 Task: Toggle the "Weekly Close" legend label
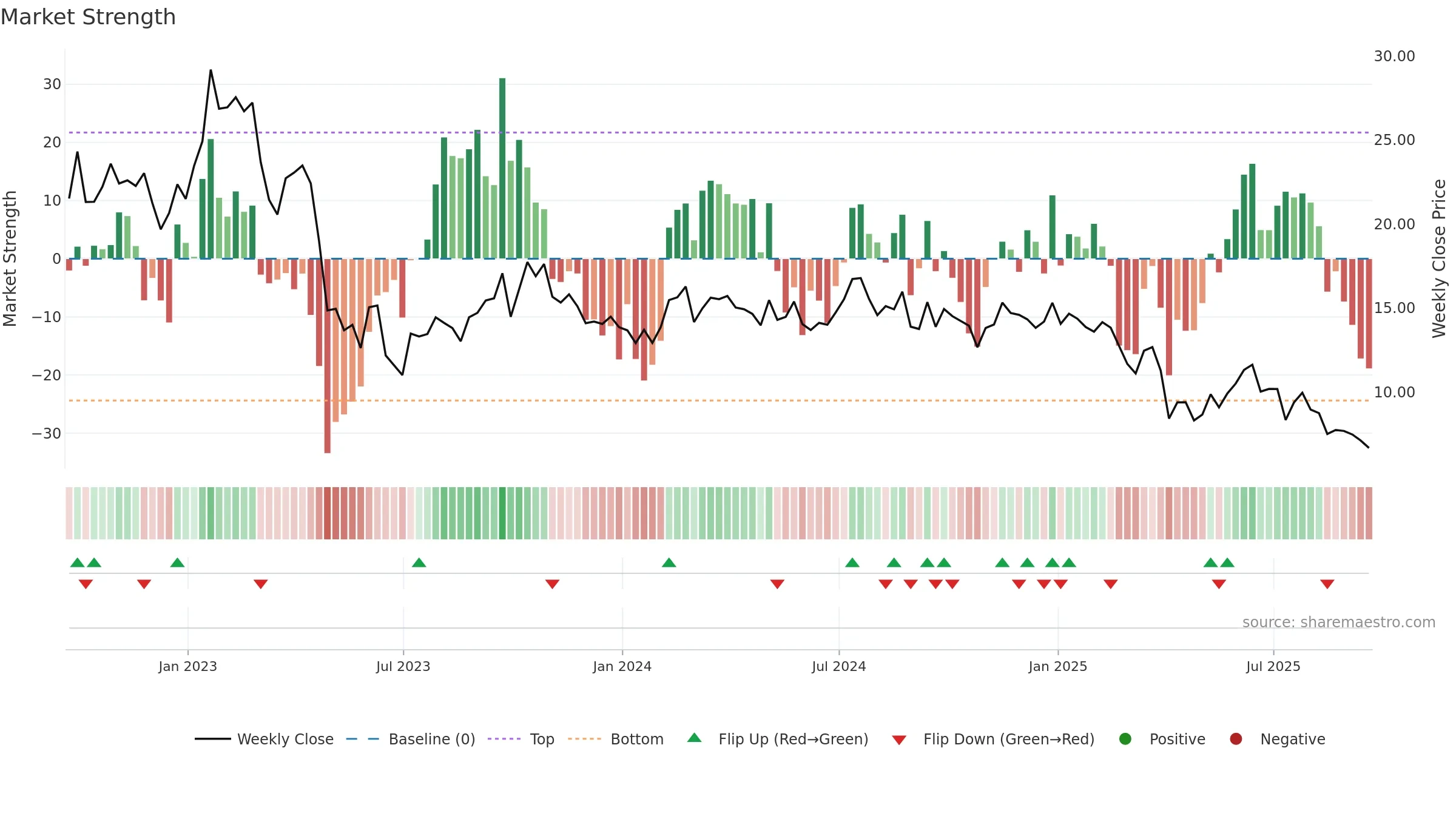coord(285,740)
